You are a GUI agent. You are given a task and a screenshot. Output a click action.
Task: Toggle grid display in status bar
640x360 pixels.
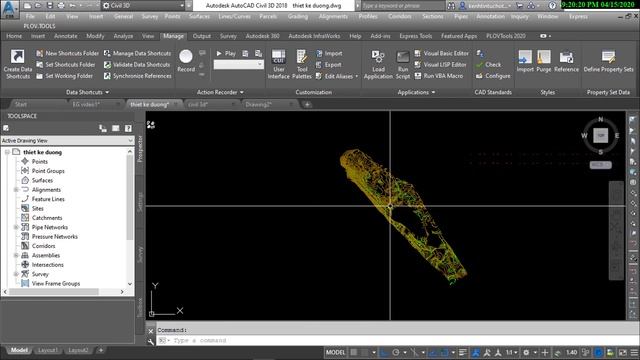pyautogui.click(x=354, y=352)
